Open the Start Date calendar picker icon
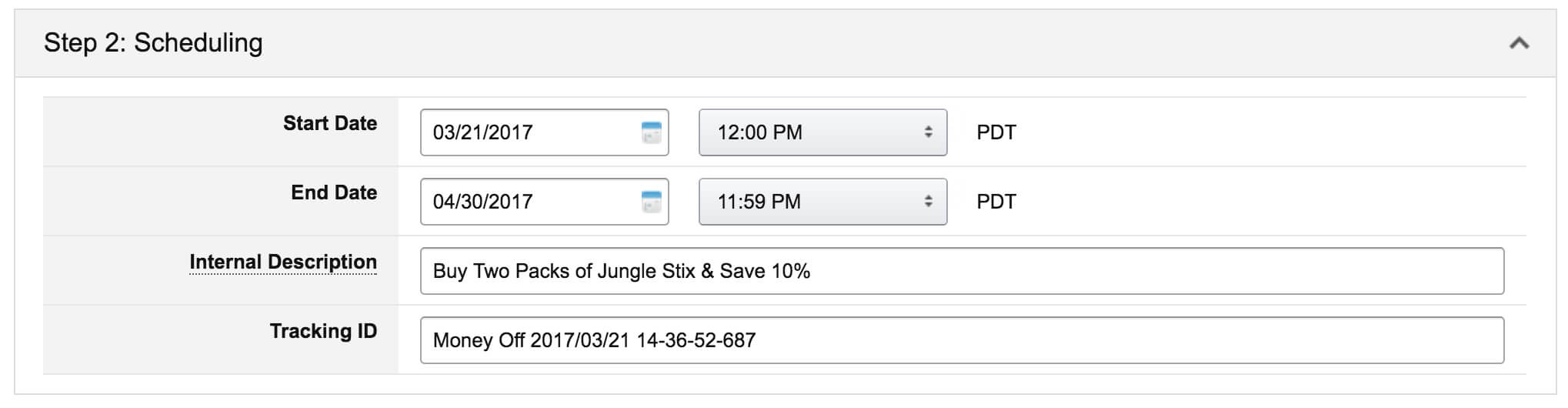1568x408 pixels. pyautogui.click(x=651, y=132)
